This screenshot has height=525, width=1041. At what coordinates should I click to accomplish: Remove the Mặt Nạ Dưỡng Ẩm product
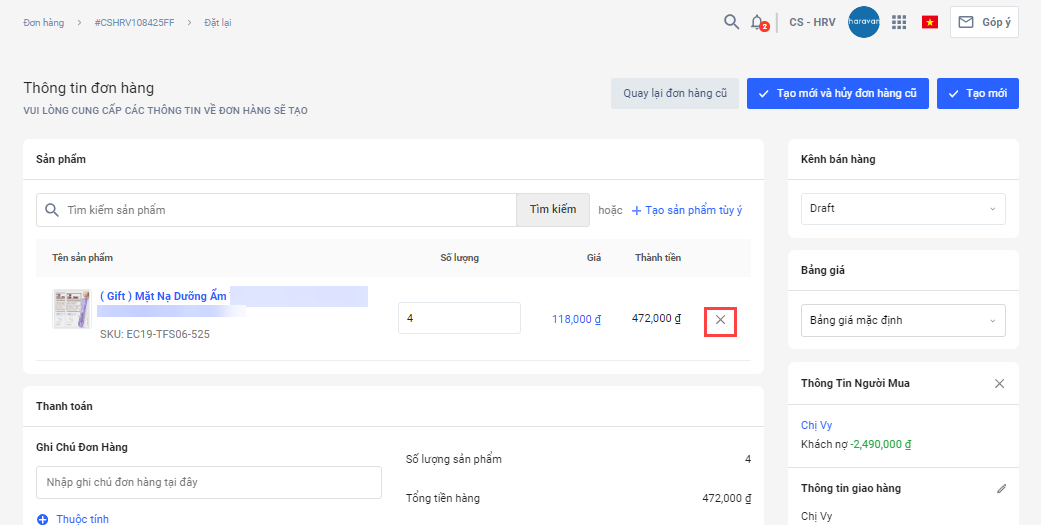(720, 320)
